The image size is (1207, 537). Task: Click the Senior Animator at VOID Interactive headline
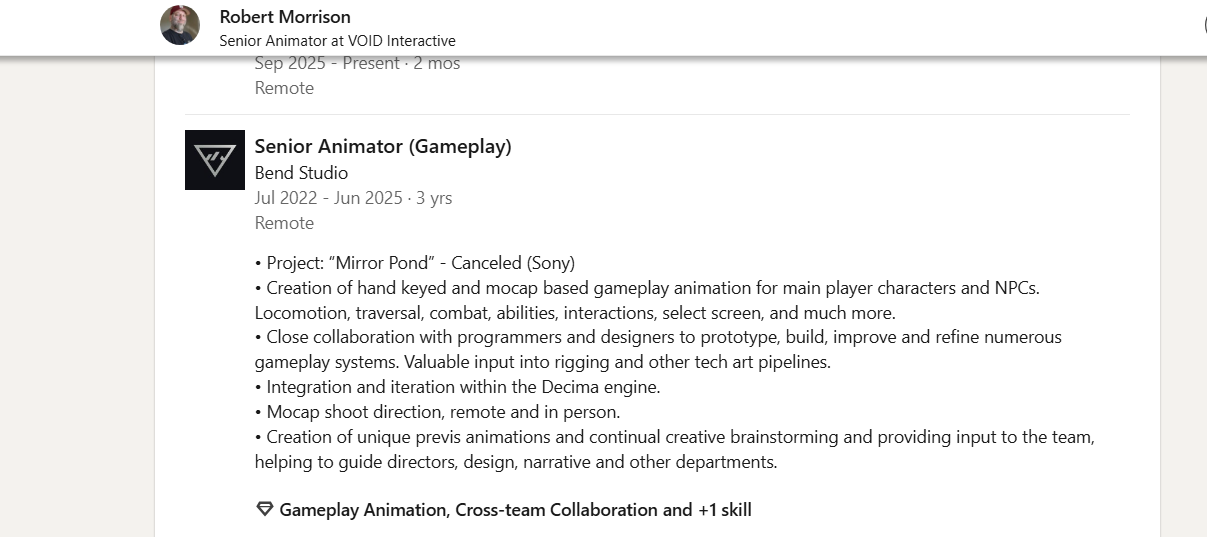[x=337, y=41]
